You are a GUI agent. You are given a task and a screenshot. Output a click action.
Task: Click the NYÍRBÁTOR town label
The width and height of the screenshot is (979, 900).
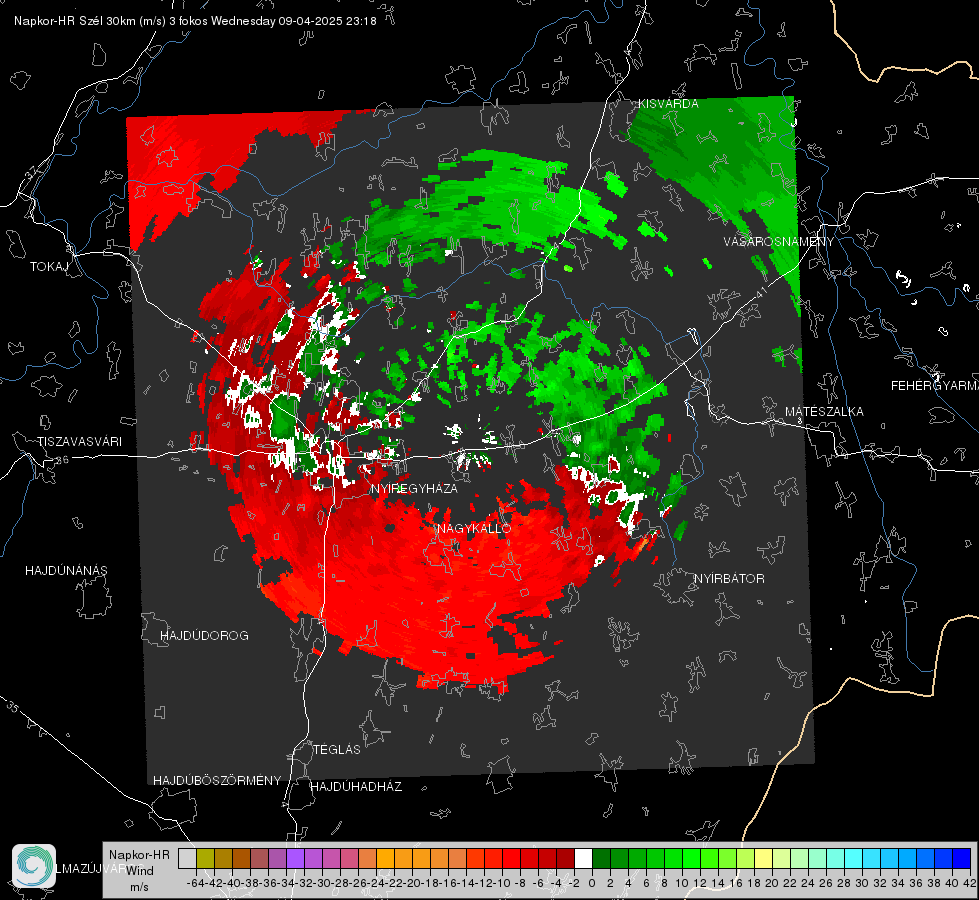click(x=729, y=579)
